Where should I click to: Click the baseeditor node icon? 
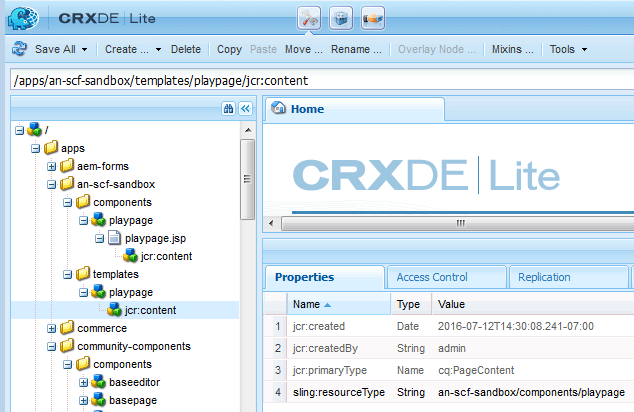98,382
